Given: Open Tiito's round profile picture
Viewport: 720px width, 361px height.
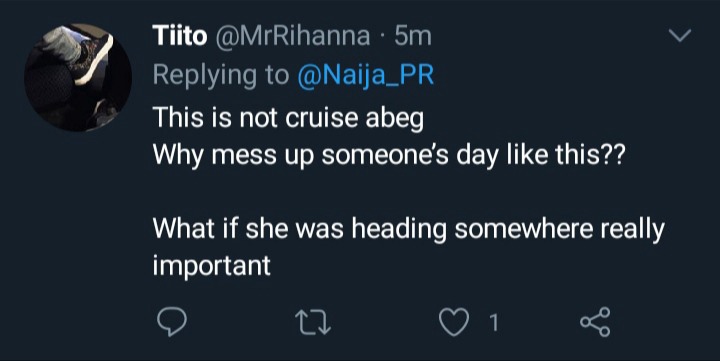Looking at the screenshot, I should (78, 78).
